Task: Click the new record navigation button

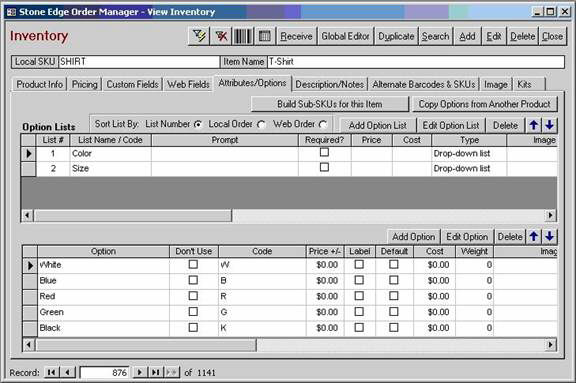Action: pyautogui.click(x=172, y=372)
